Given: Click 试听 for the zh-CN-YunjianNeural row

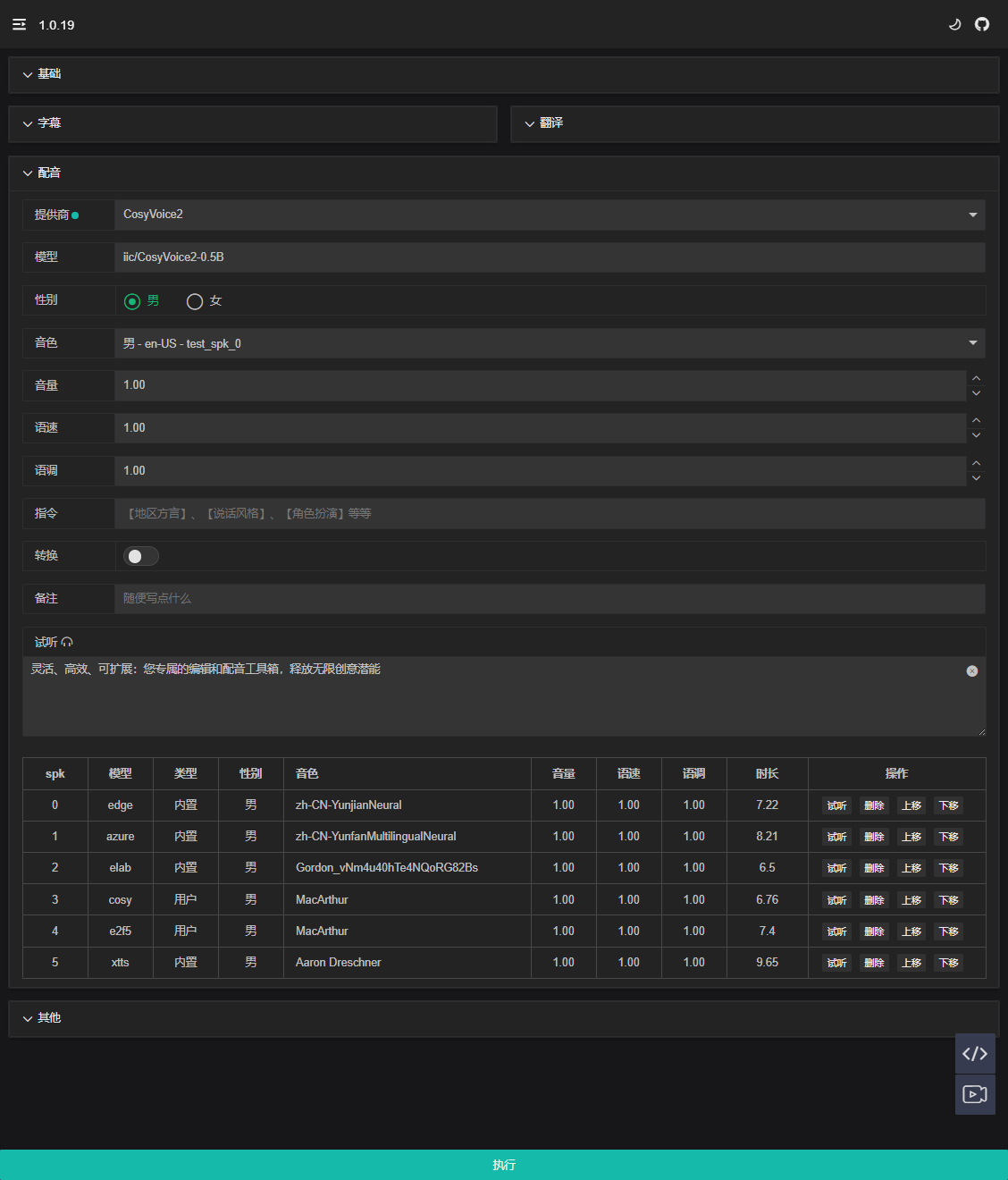Looking at the screenshot, I should coord(836,805).
